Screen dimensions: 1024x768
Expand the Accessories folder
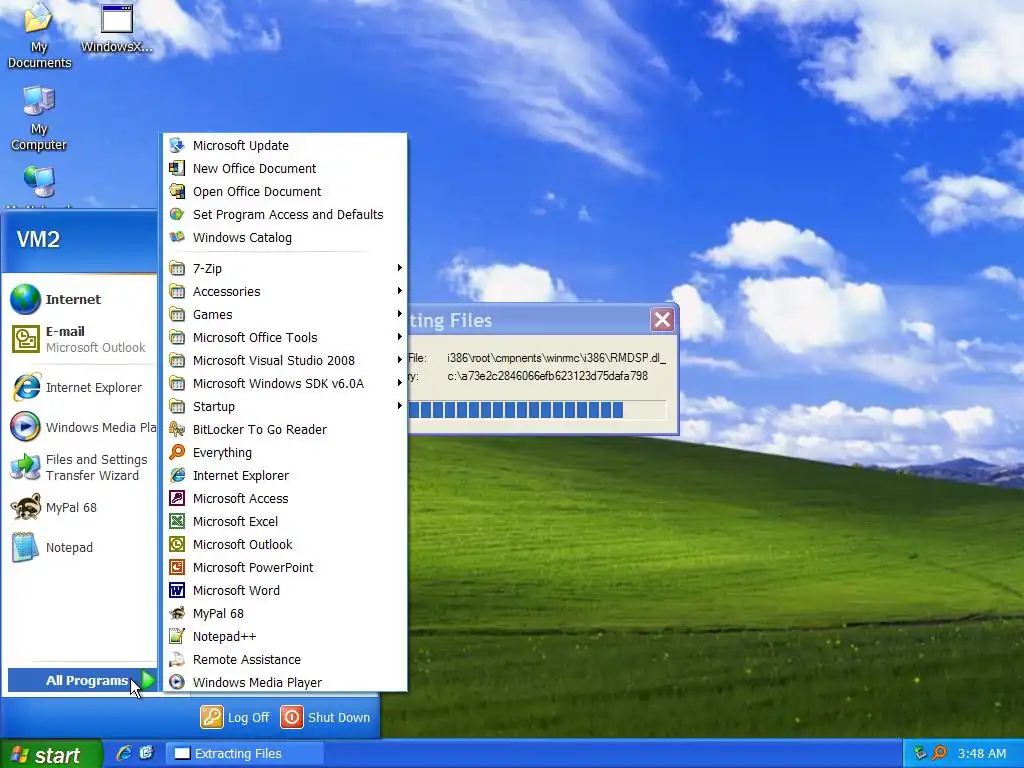click(x=284, y=291)
